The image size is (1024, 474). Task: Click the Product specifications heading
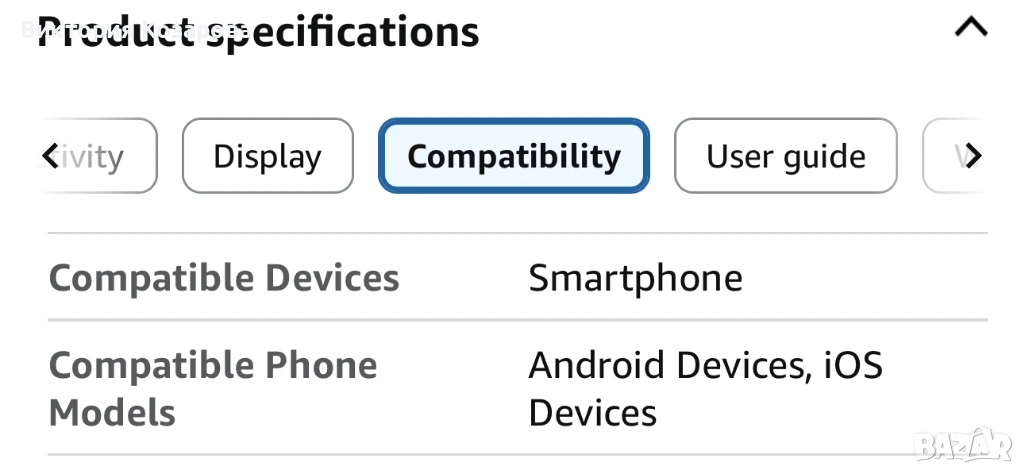pos(258,31)
